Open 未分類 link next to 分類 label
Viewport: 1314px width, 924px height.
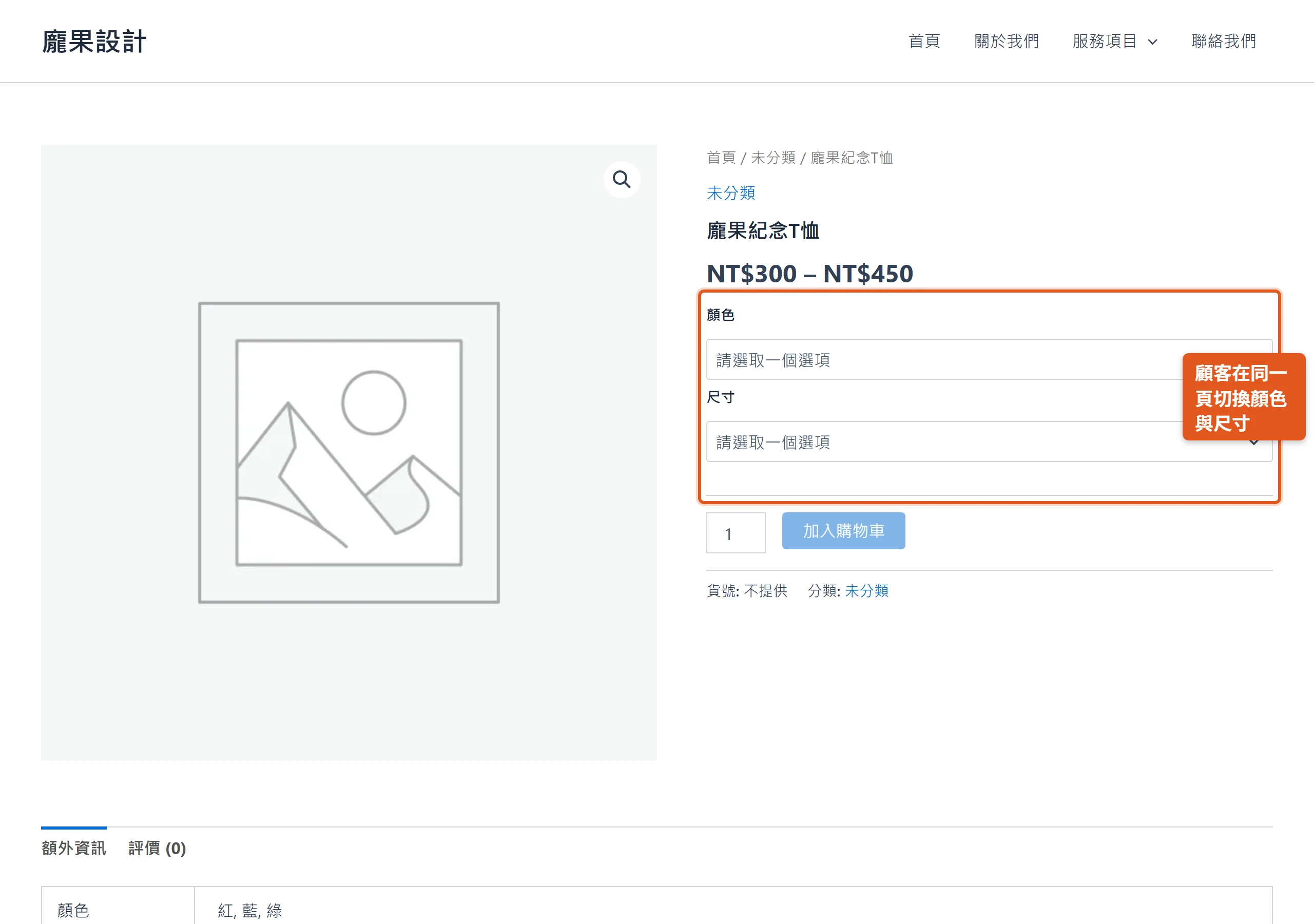[866, 591]
